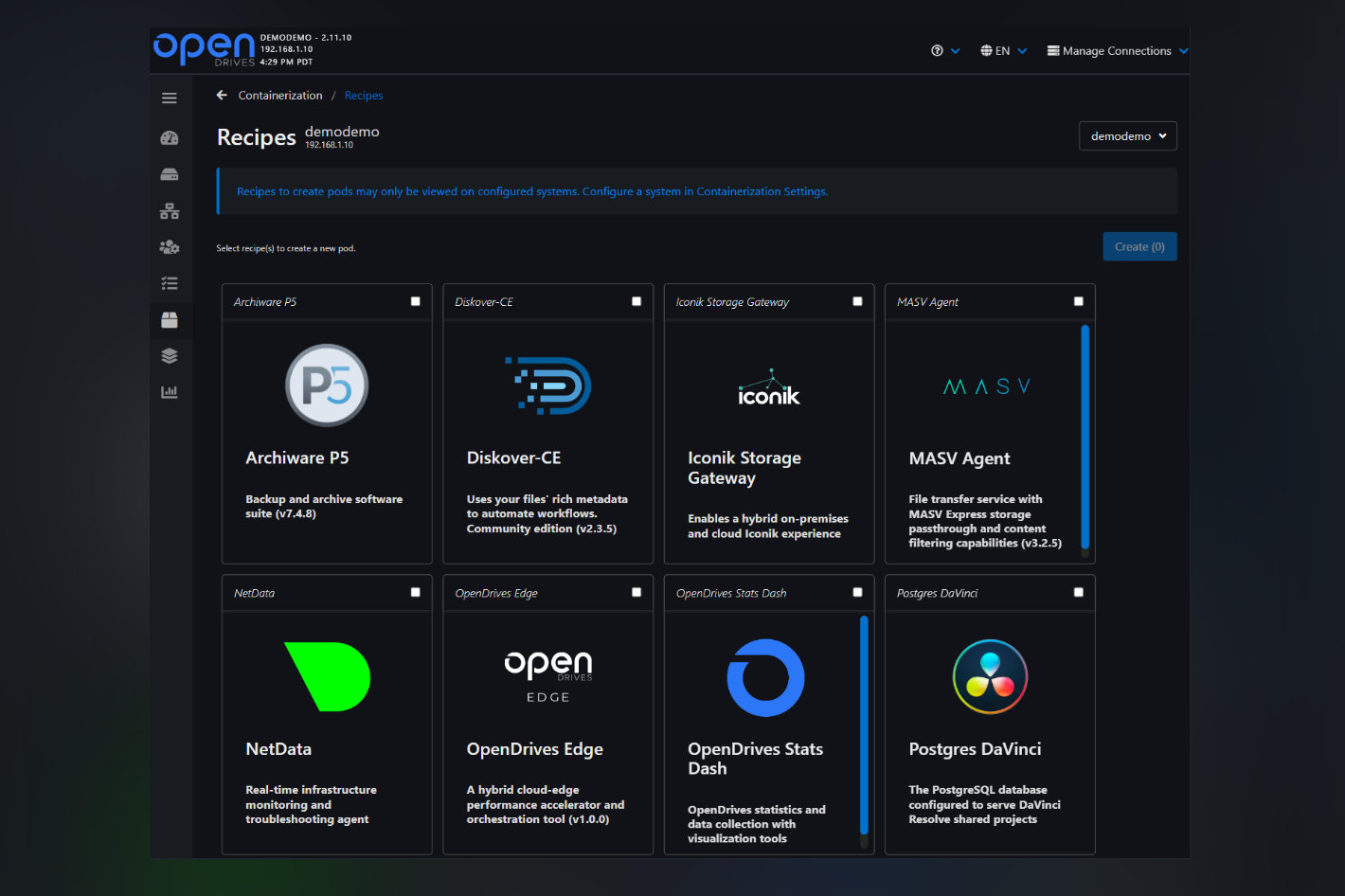
Task: Open the layers stack icon in sidebar
Action: pyautogui.click(x=170, y=356)
